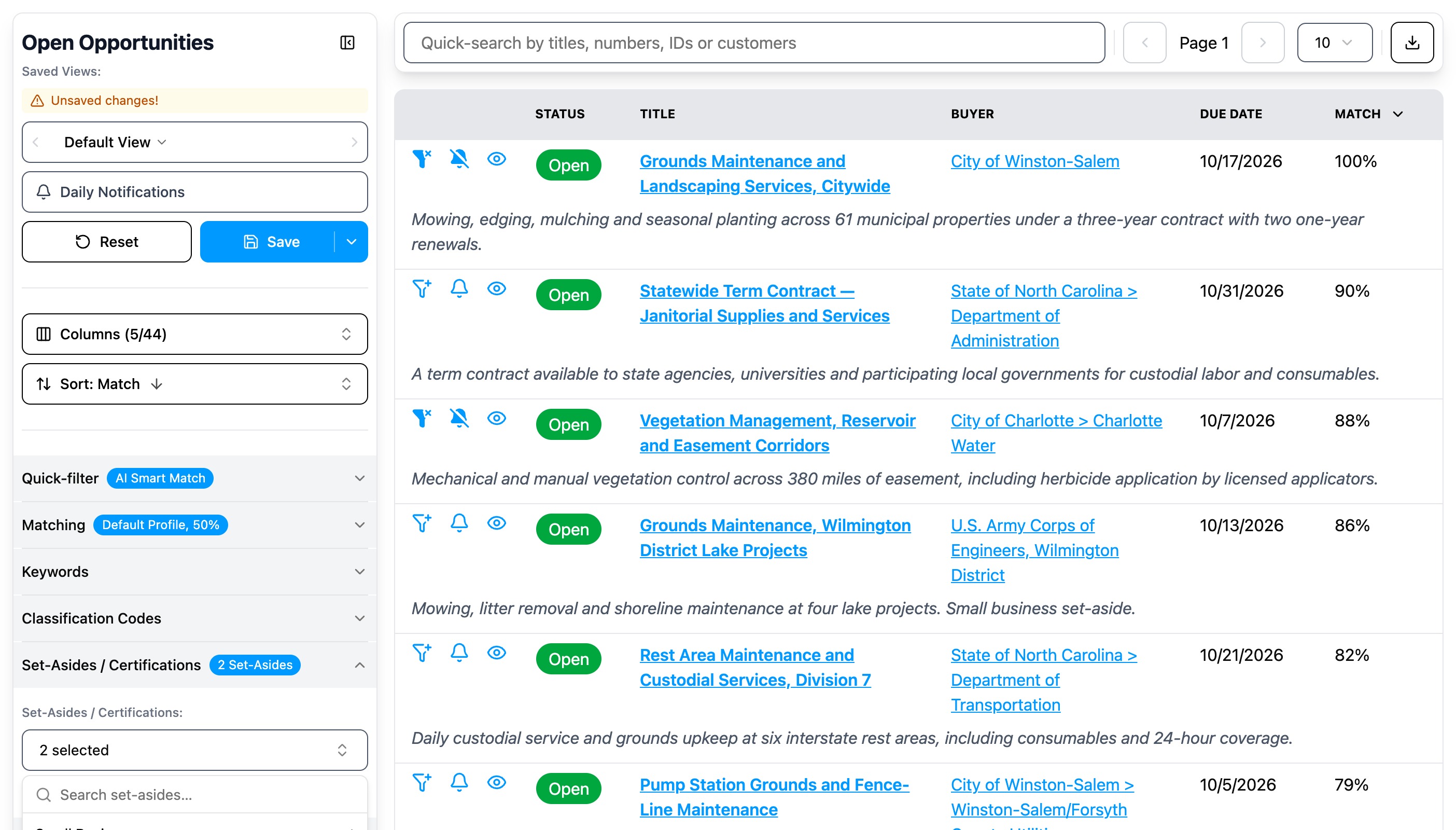1456x830 pixels.
Task: Add filter icon on Grounds Maintenance, Wilmington row
Action: click(422, 523)
